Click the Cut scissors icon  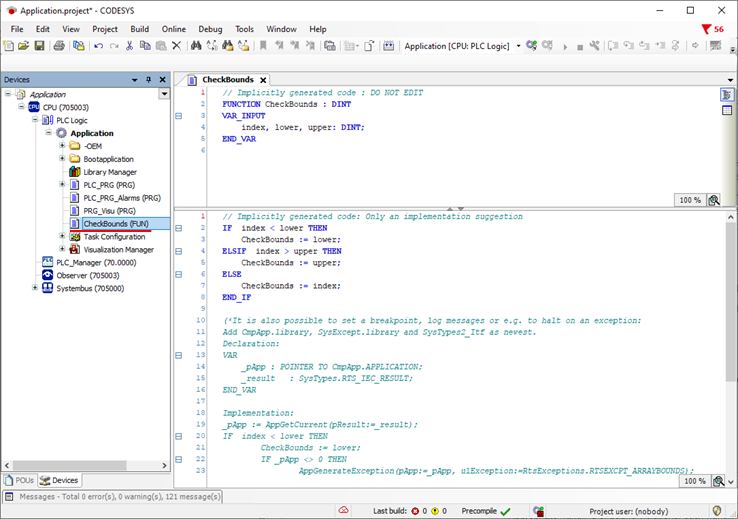[x=130, y=46]
